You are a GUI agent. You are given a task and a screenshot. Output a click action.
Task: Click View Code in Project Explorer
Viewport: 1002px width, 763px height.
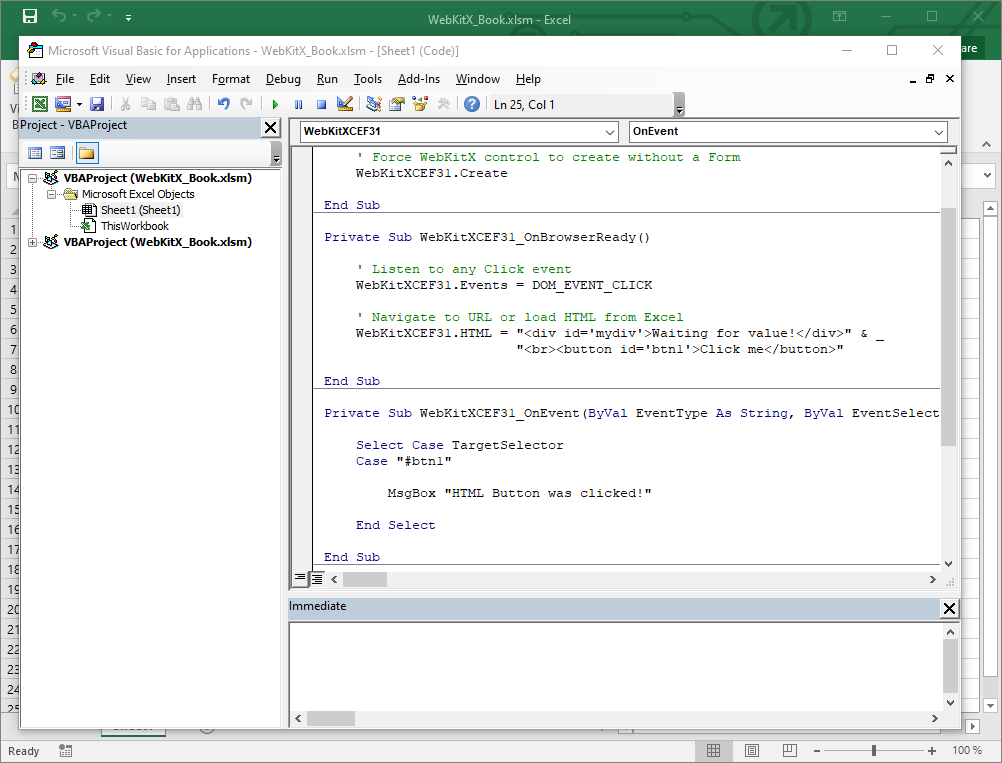tap(35, 153)
